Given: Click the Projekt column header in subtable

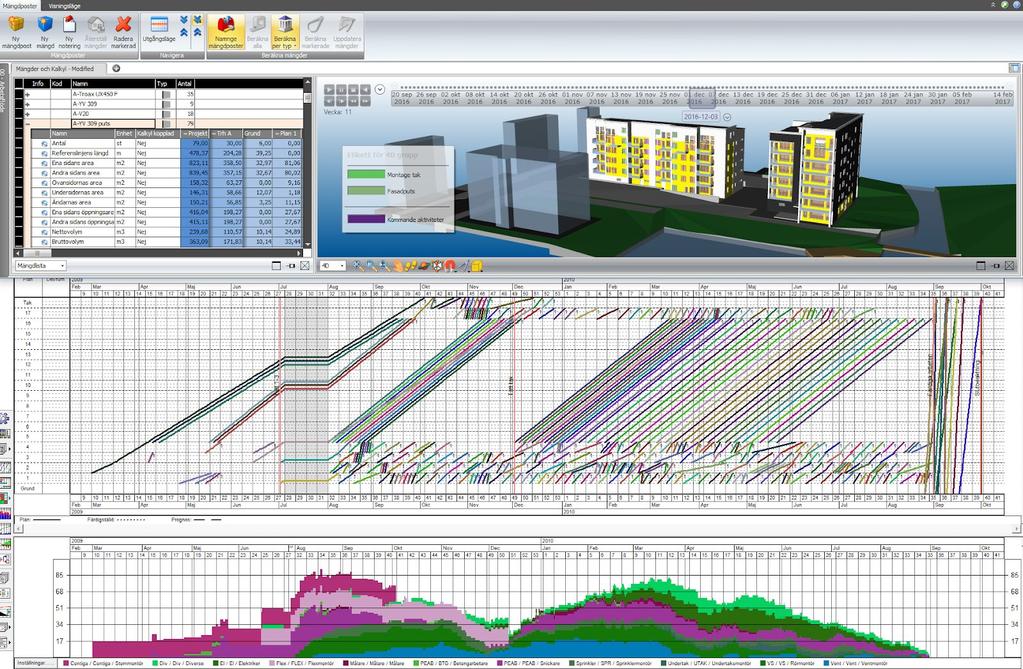Looking at the screenshot, I should (x=195, y=133).
